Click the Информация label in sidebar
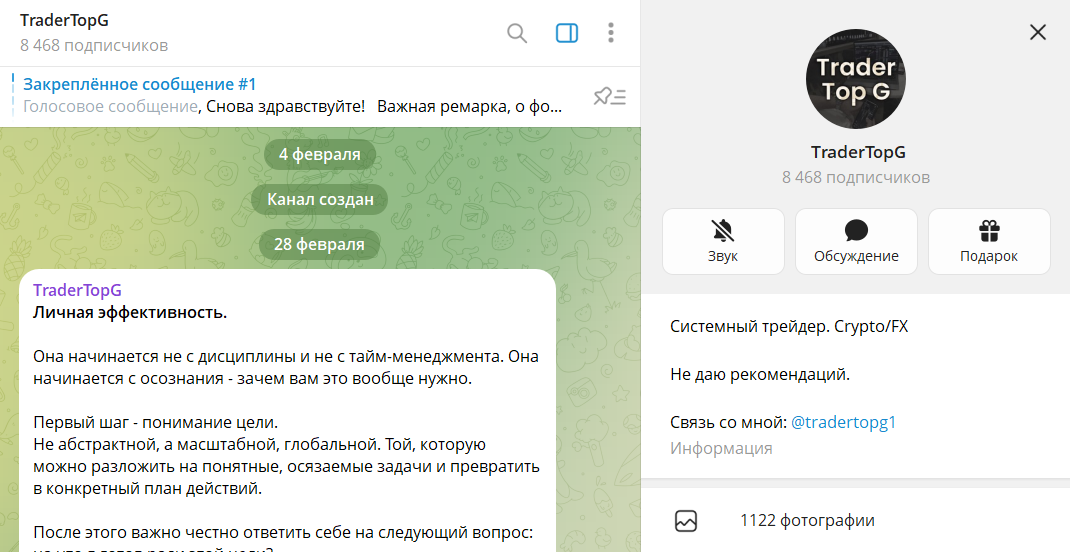Screen dimensions: 1070x552 point(721,448)
